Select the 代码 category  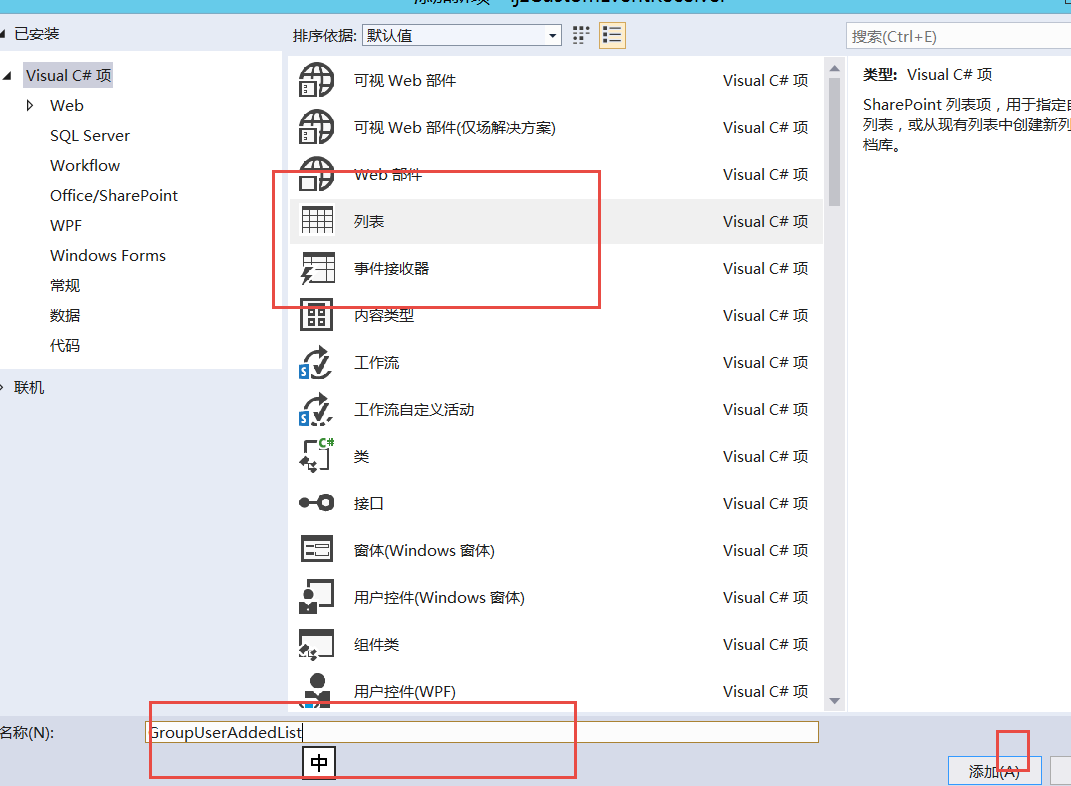65,346
